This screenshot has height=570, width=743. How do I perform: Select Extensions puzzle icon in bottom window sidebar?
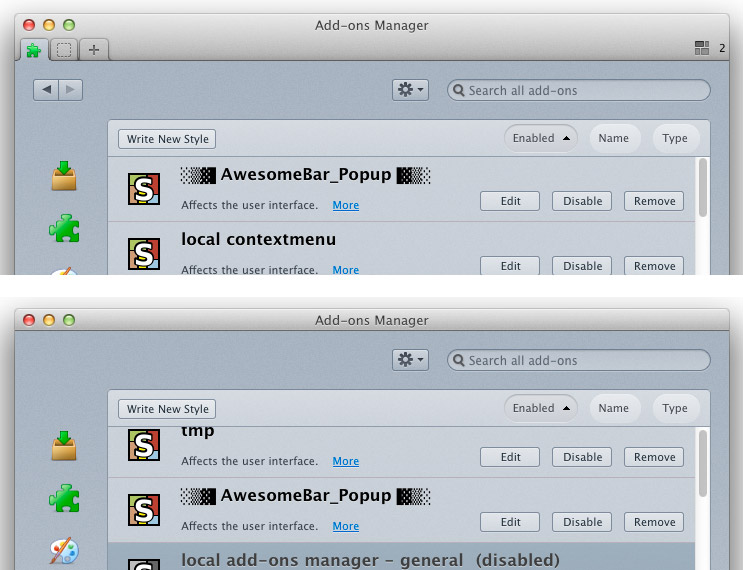[x=64, y=498]
